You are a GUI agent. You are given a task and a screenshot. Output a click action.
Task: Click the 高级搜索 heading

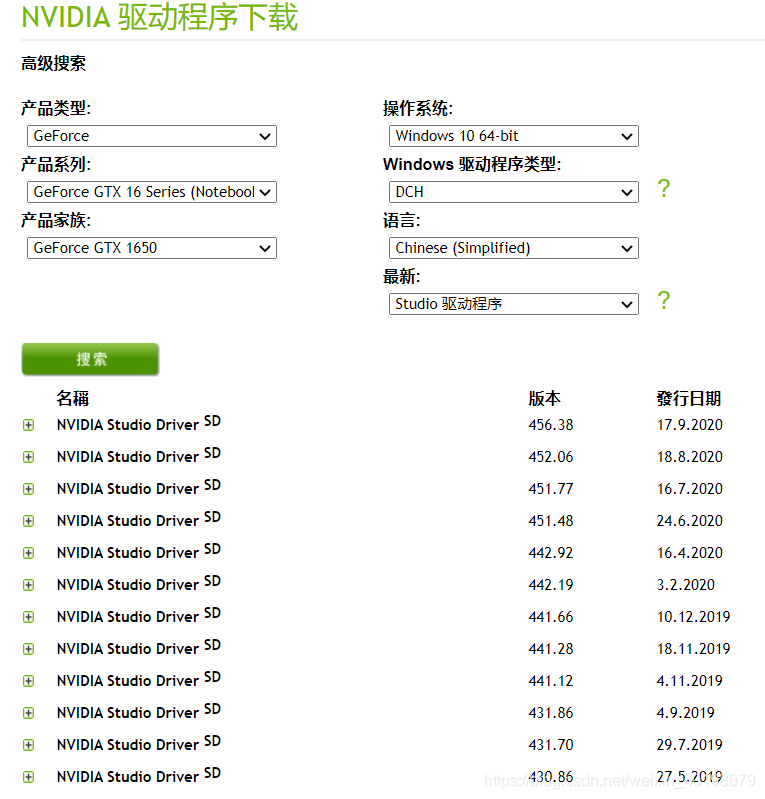tap(54, 64)
